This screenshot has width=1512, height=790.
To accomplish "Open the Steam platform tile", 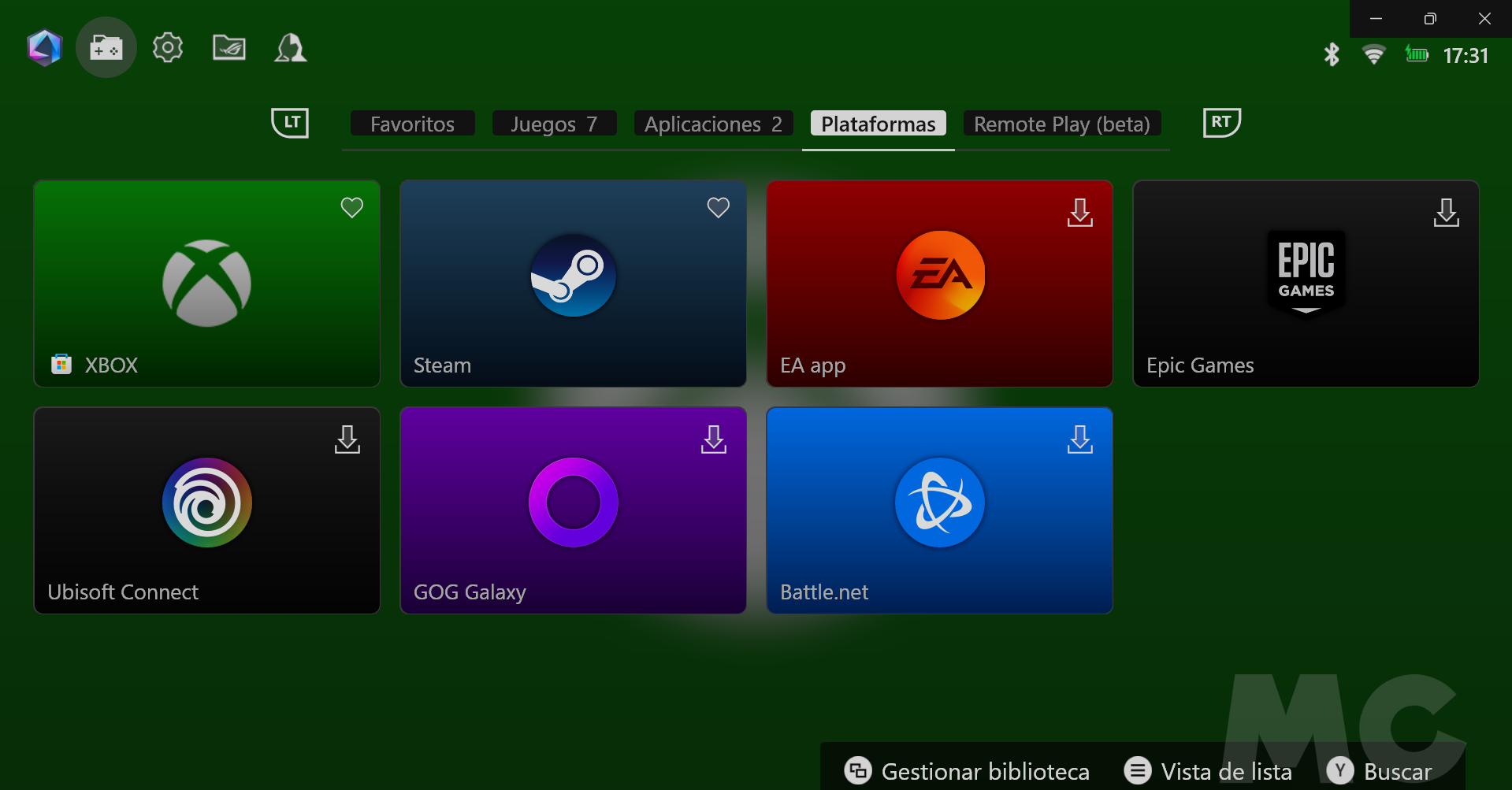I will [573, 284].
